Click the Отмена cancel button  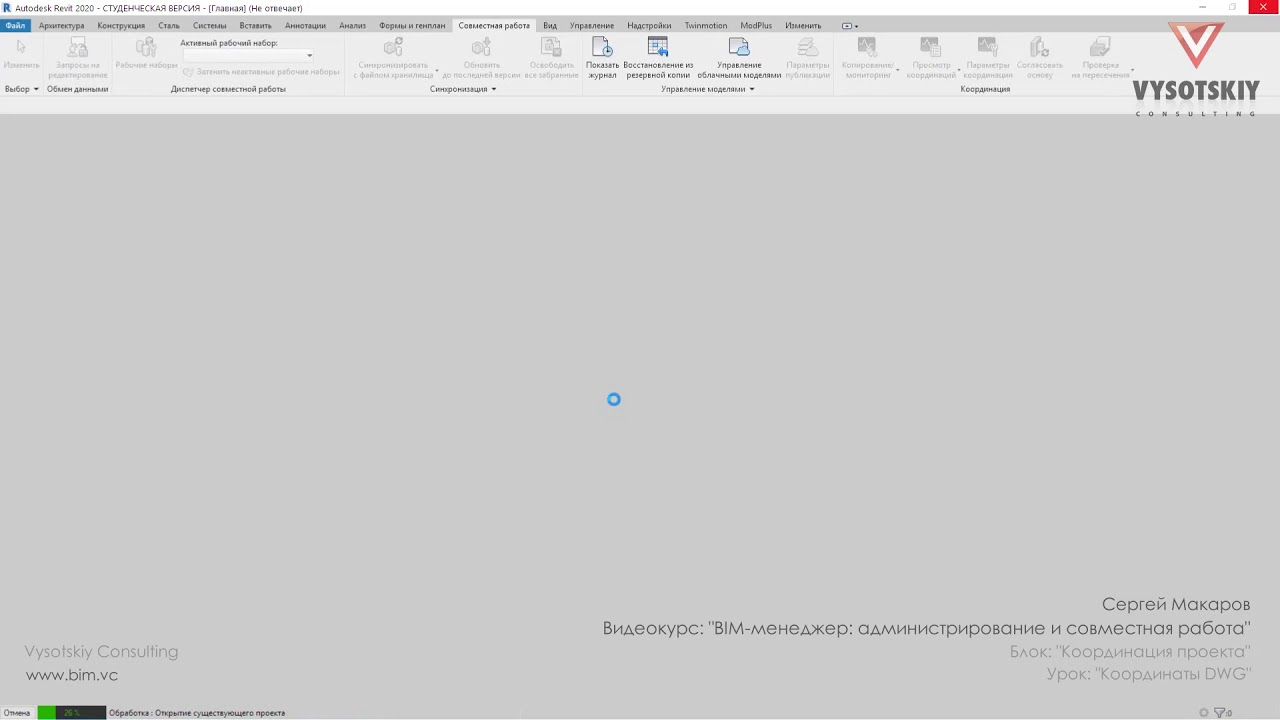[17, 713]
